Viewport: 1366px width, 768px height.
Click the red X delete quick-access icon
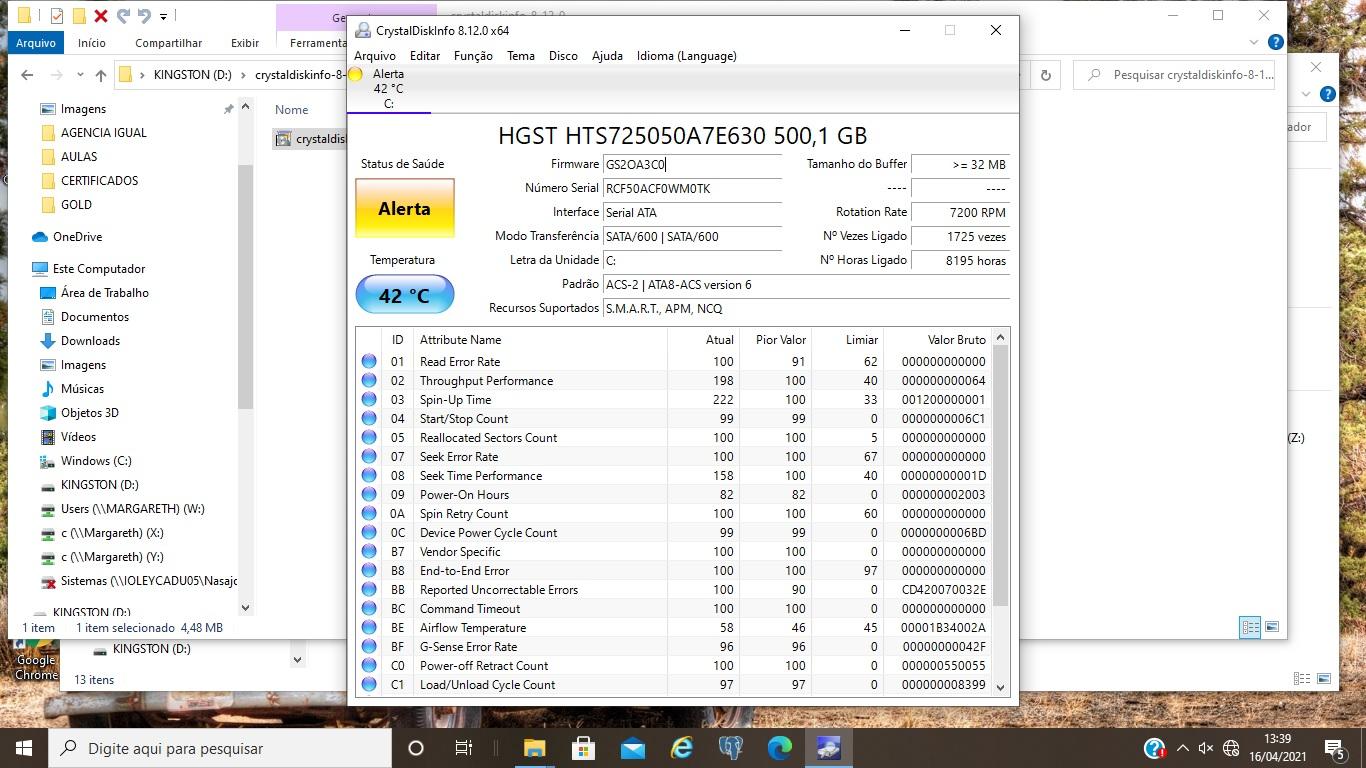tap(101, 15)
